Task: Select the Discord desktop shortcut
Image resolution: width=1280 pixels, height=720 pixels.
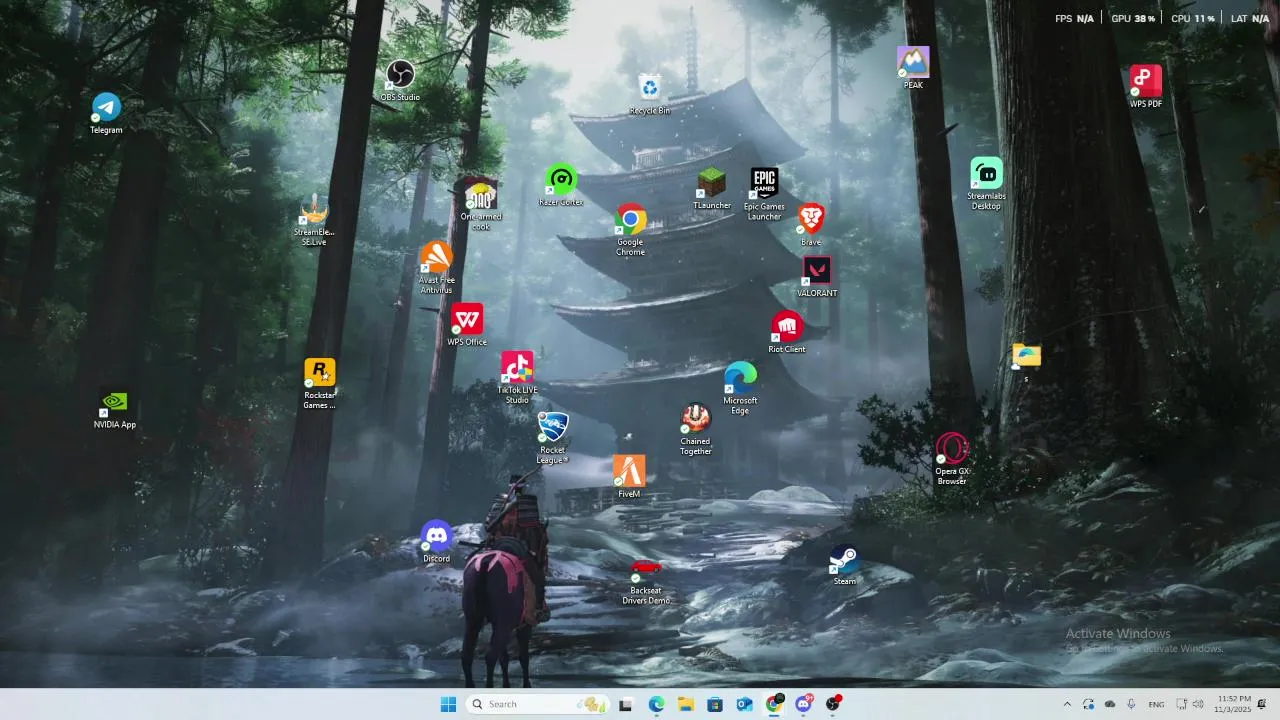Action: [436, 542]
